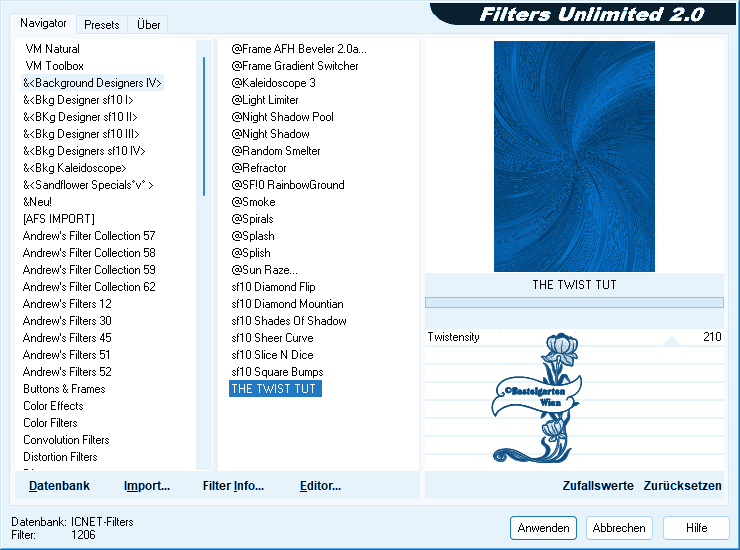Select Andrew's Filters 12 category
Image resolution: width=740 pixels, height=550 pixels.
click(x=67, y=304)
